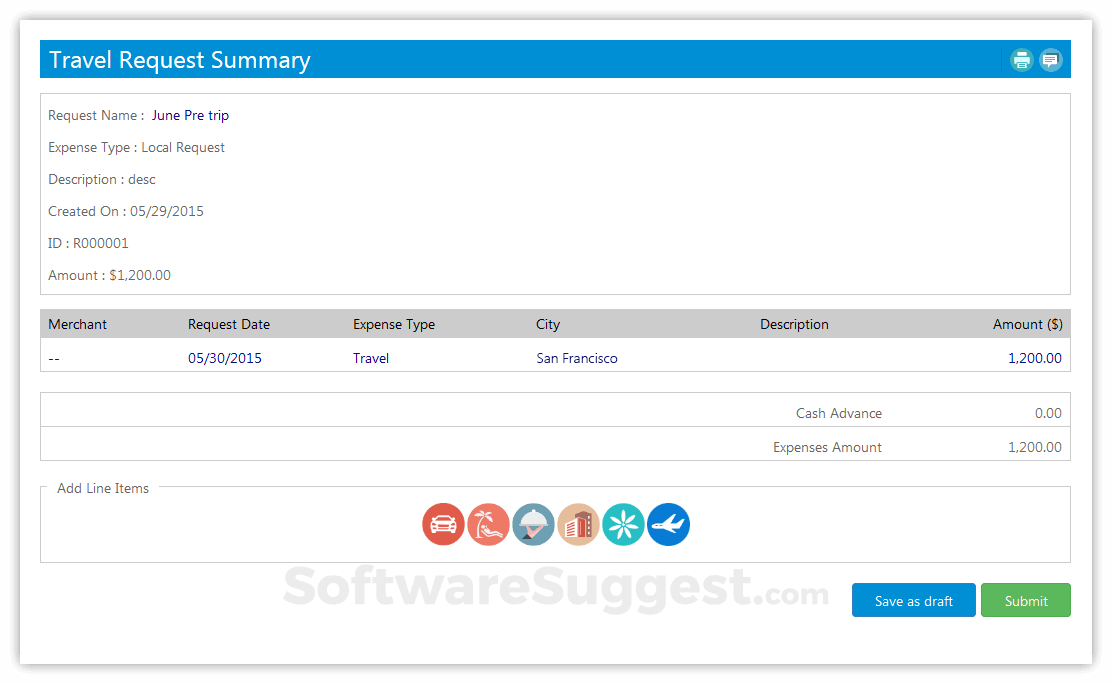Screen dimensions: 1112x684
Task: Click the flower miscellaneous expense icon
Action: (623, 524)
